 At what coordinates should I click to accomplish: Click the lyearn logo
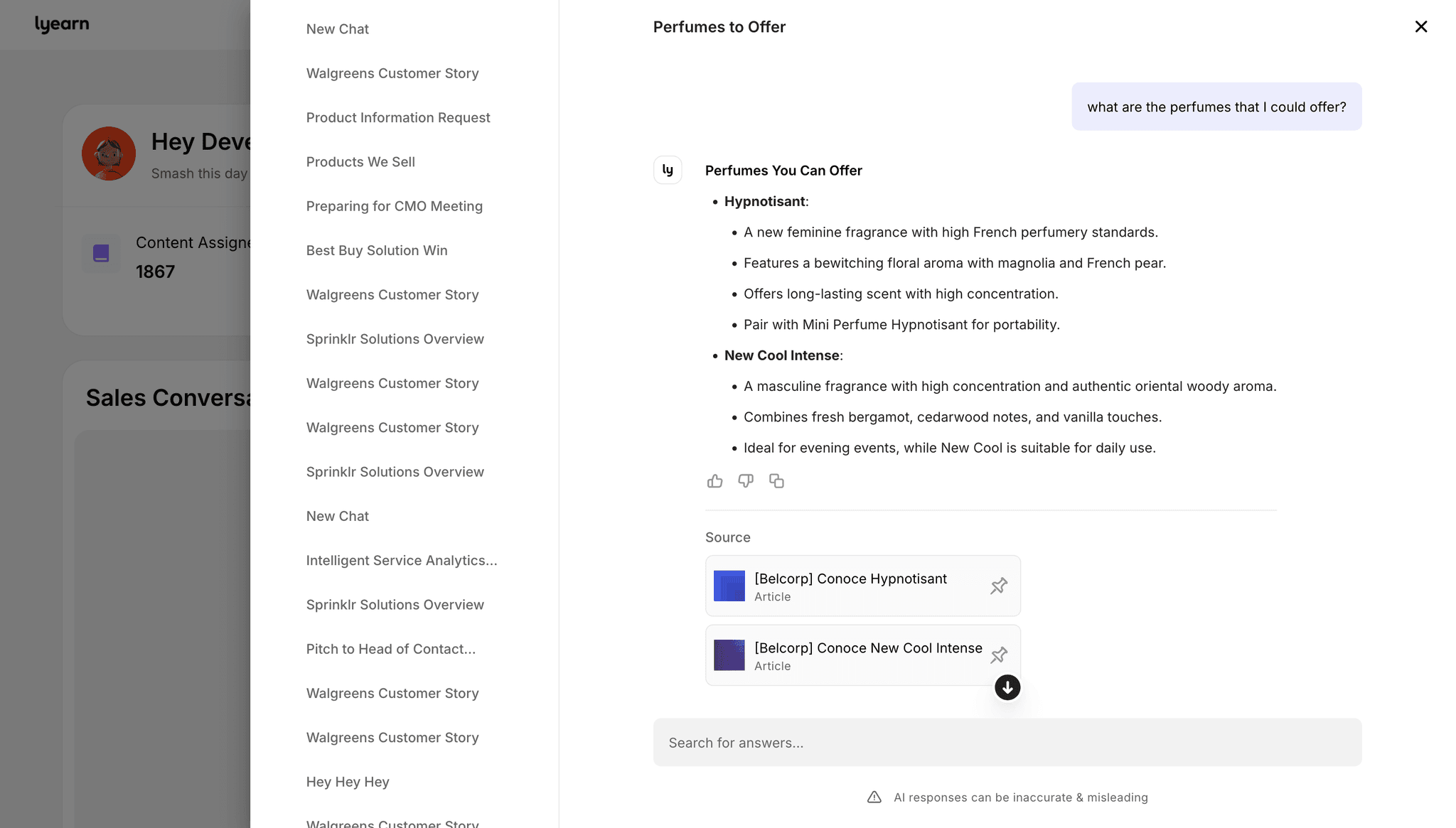(62, 24)
